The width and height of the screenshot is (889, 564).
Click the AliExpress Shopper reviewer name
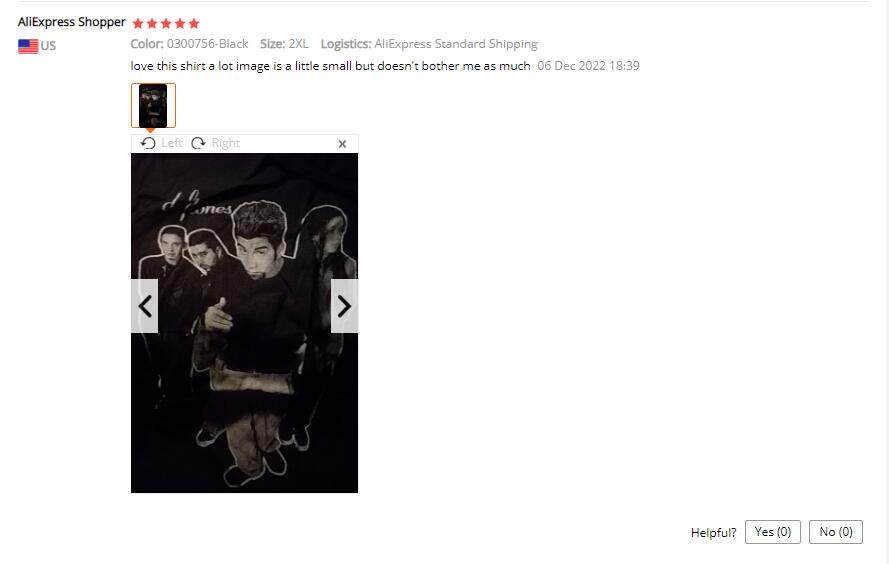click(71, 22)
